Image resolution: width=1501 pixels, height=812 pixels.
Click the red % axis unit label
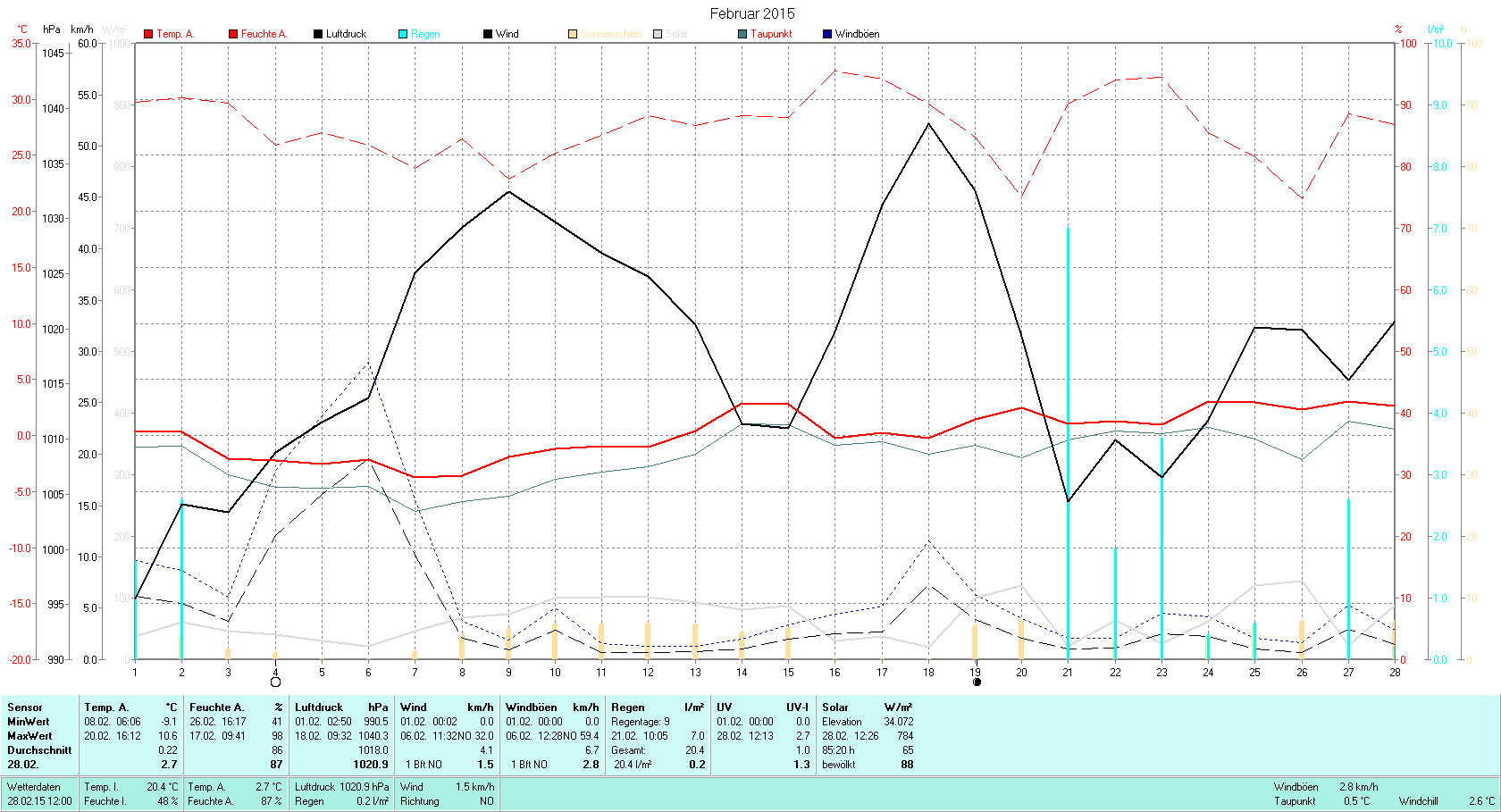tap(1398, 29)
